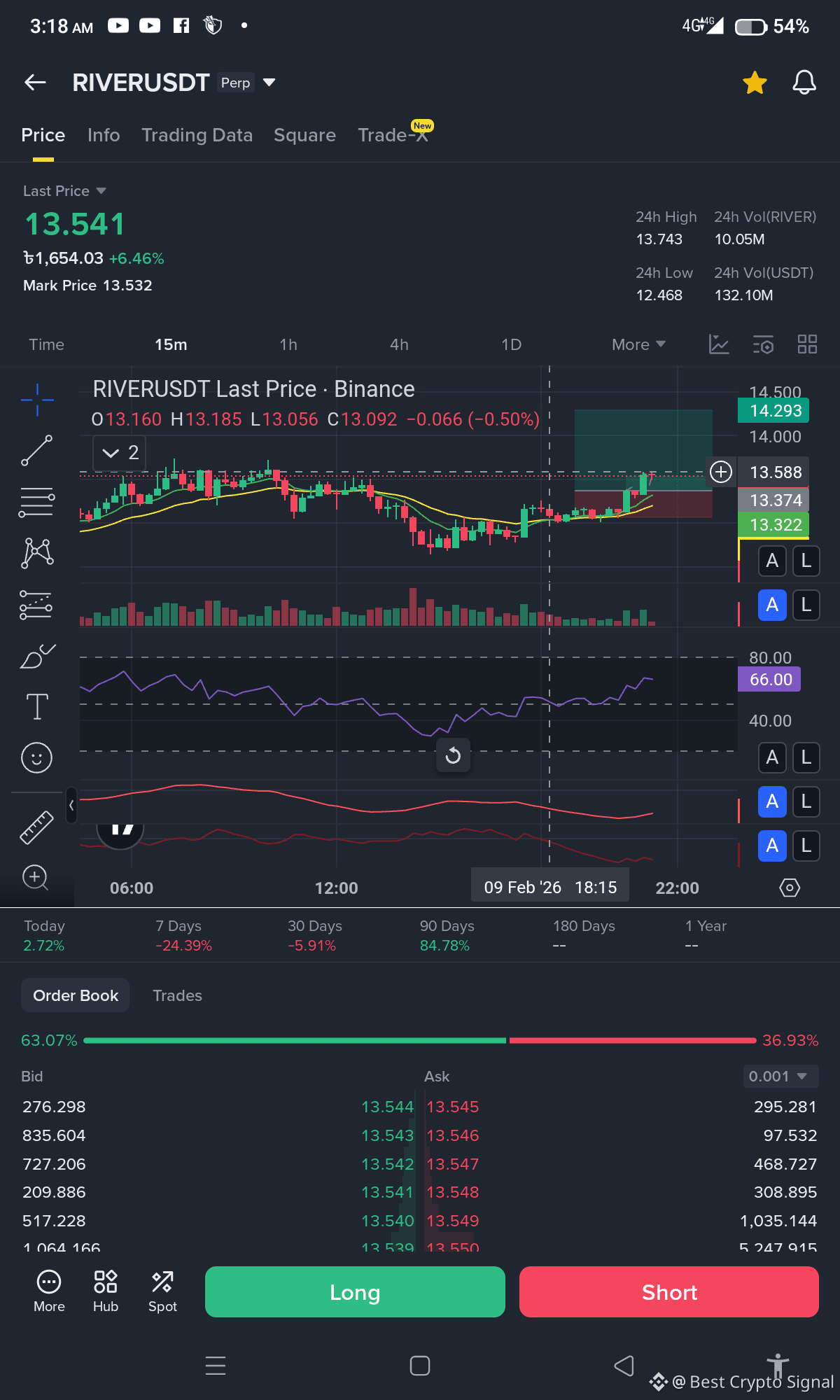840x1400 pixels.
Task: Select bid price 13.544
Action: [x=387, y=1107]
